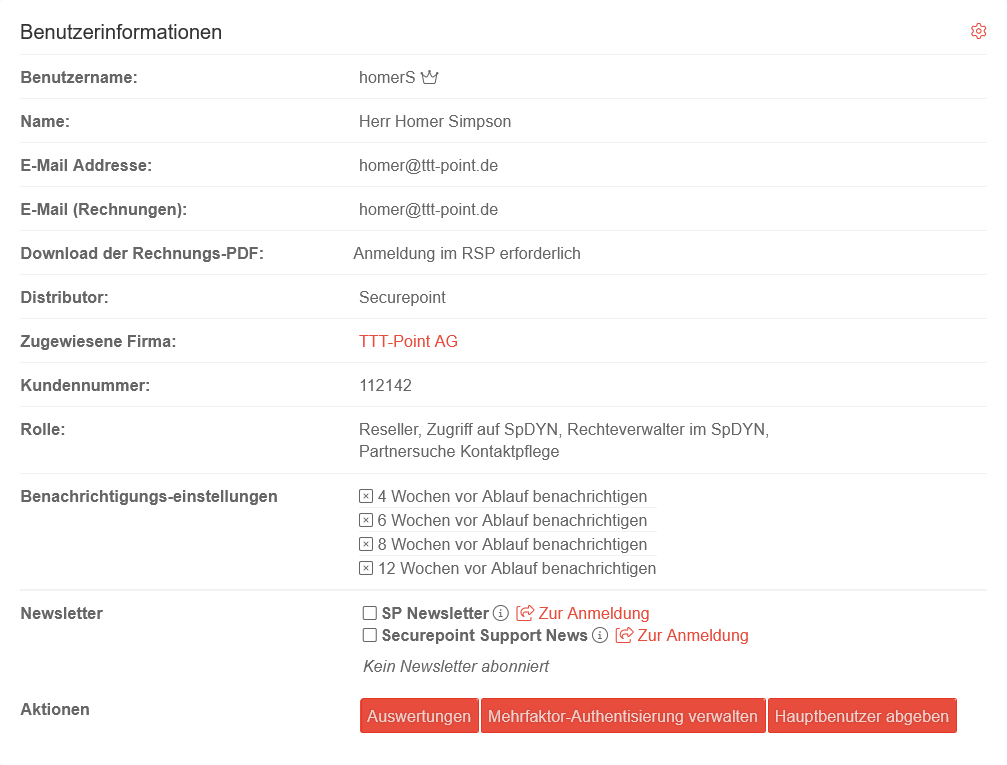
Task: Click info icon beside Securepoint Support News
Action: point(600,635)
